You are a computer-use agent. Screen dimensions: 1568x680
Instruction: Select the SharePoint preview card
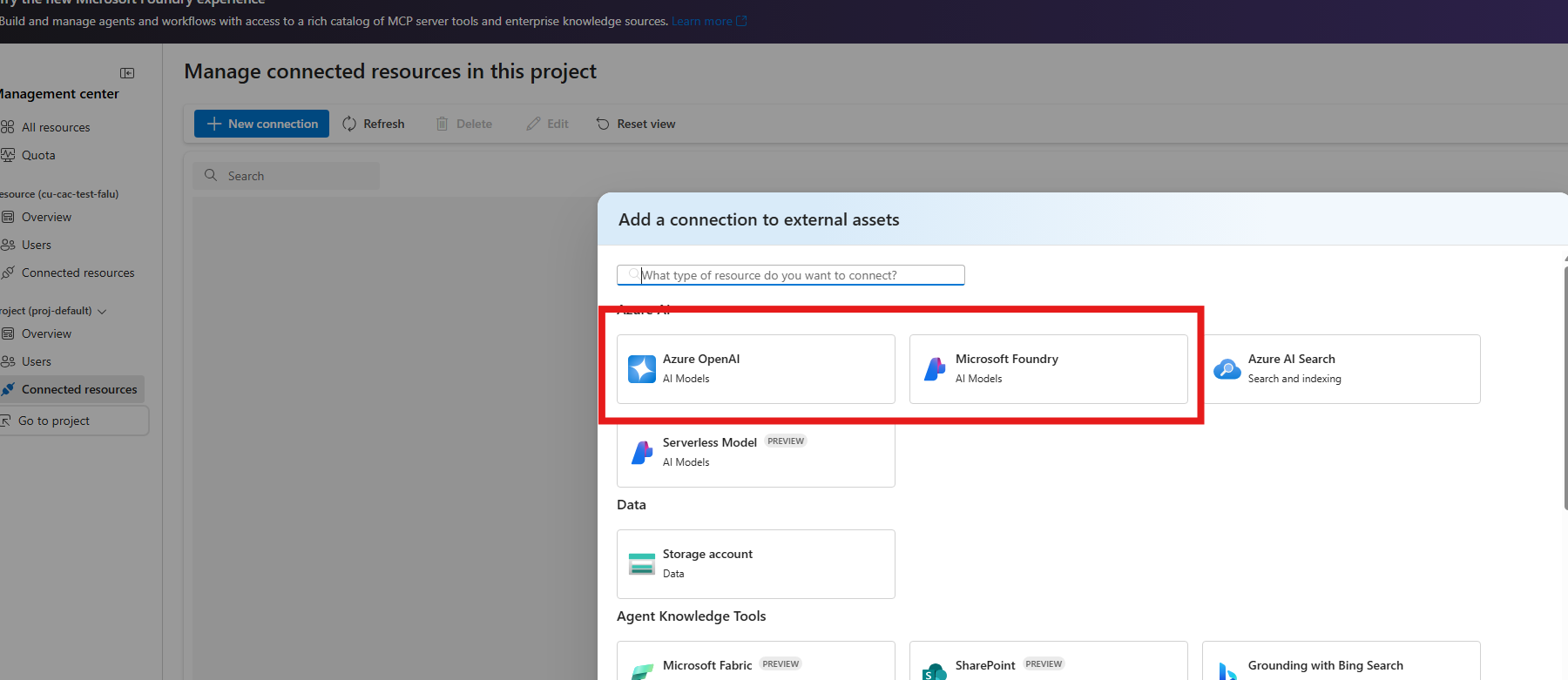[1049, 661]
